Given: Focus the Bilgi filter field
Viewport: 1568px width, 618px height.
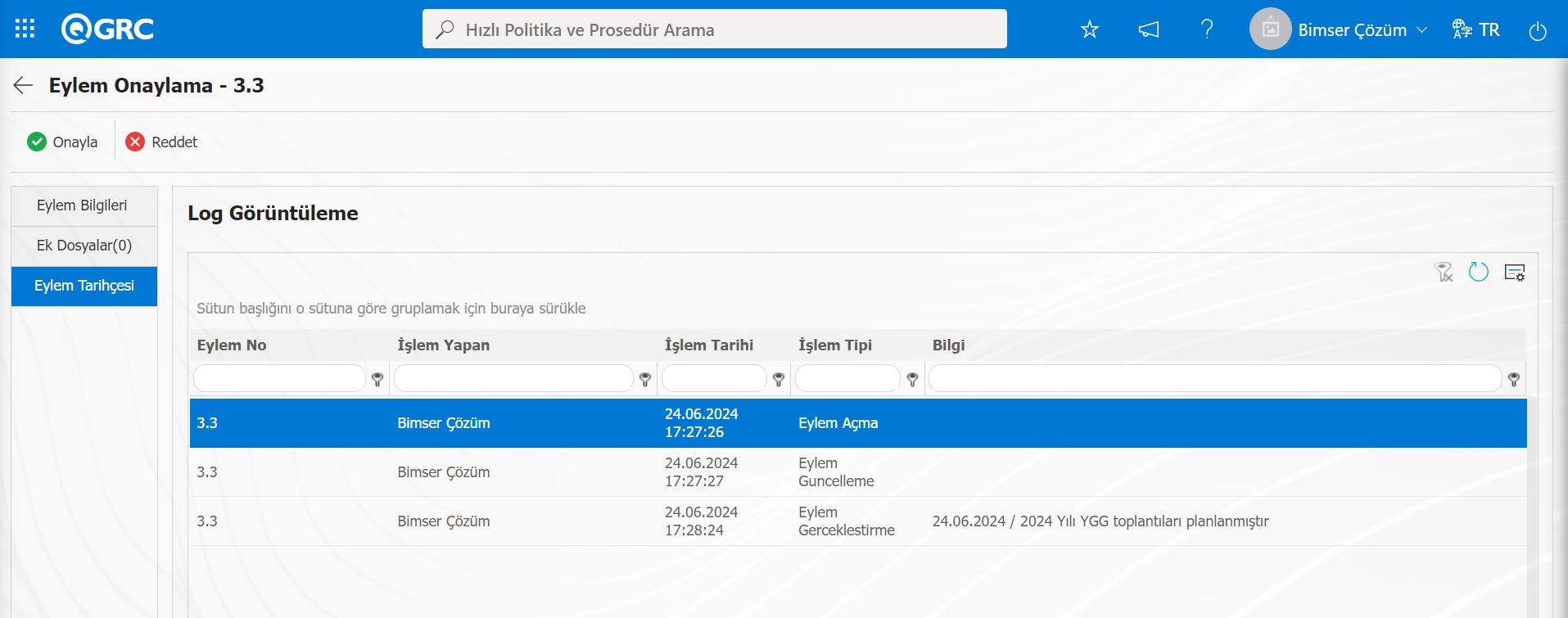Looking at the screenshot, I should coord(1215,378).
